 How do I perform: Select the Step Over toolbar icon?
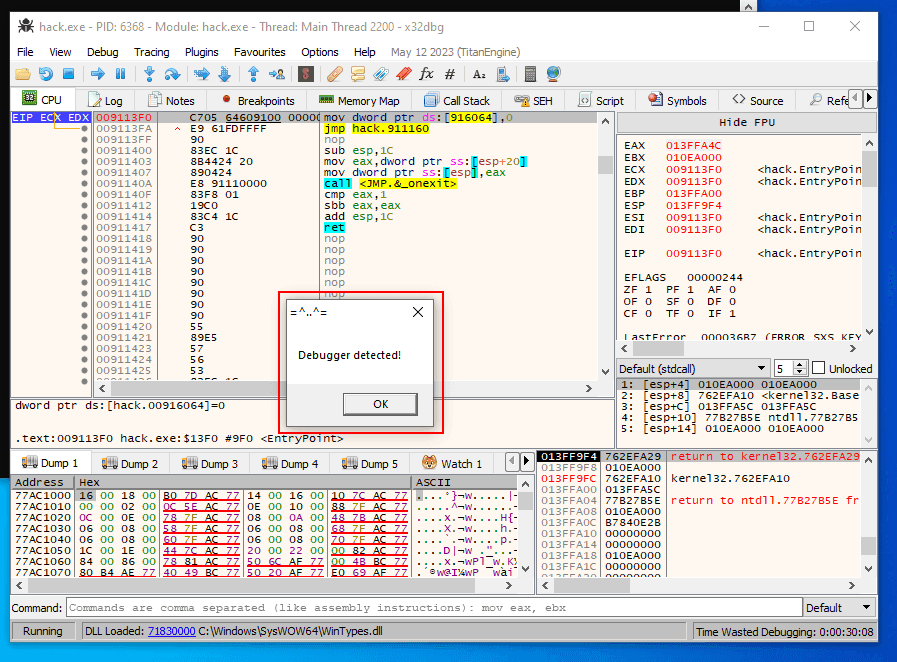click(171, 74)
